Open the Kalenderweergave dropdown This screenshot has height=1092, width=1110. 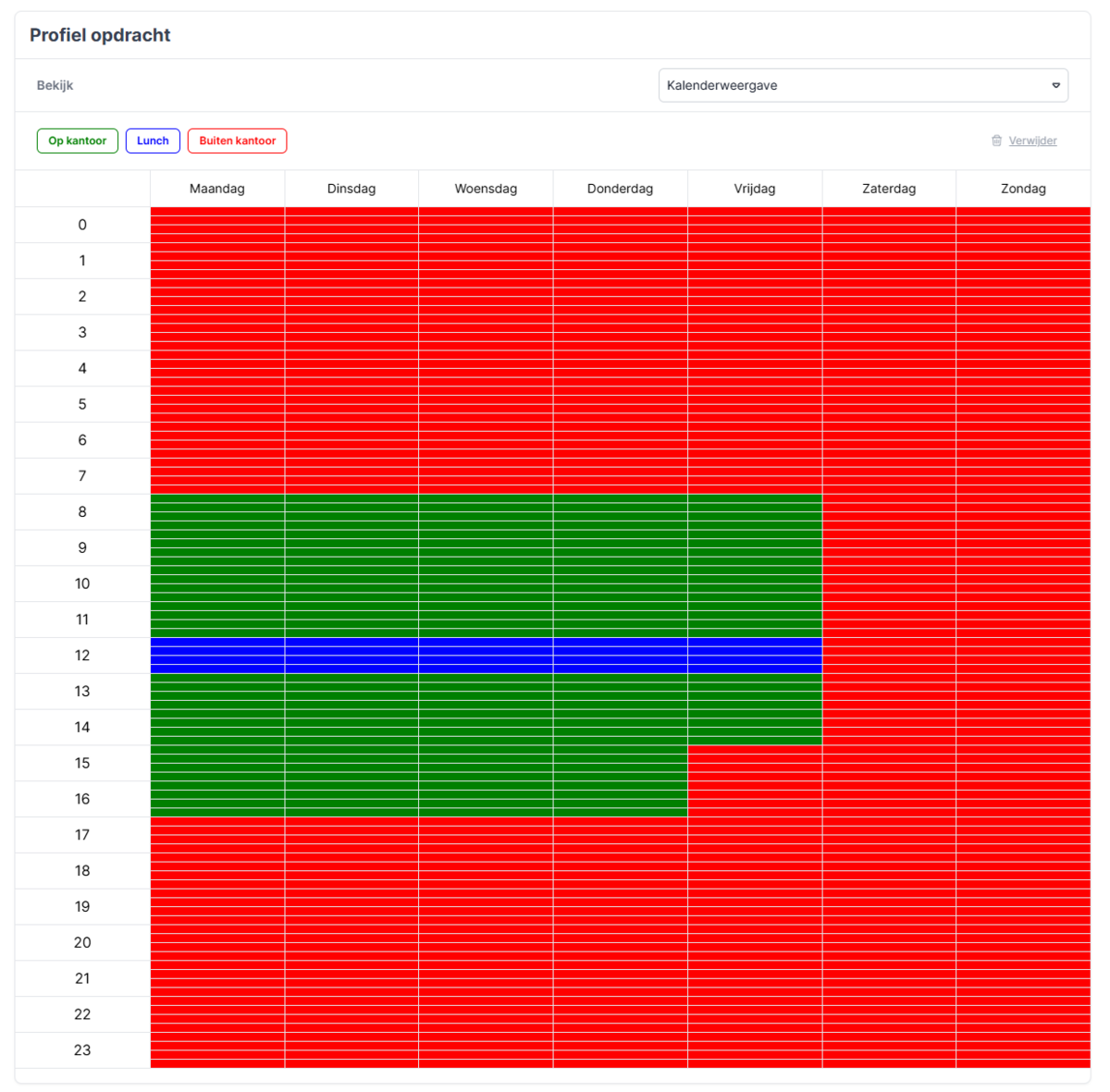pyautogui.click(x=862, y=85)
